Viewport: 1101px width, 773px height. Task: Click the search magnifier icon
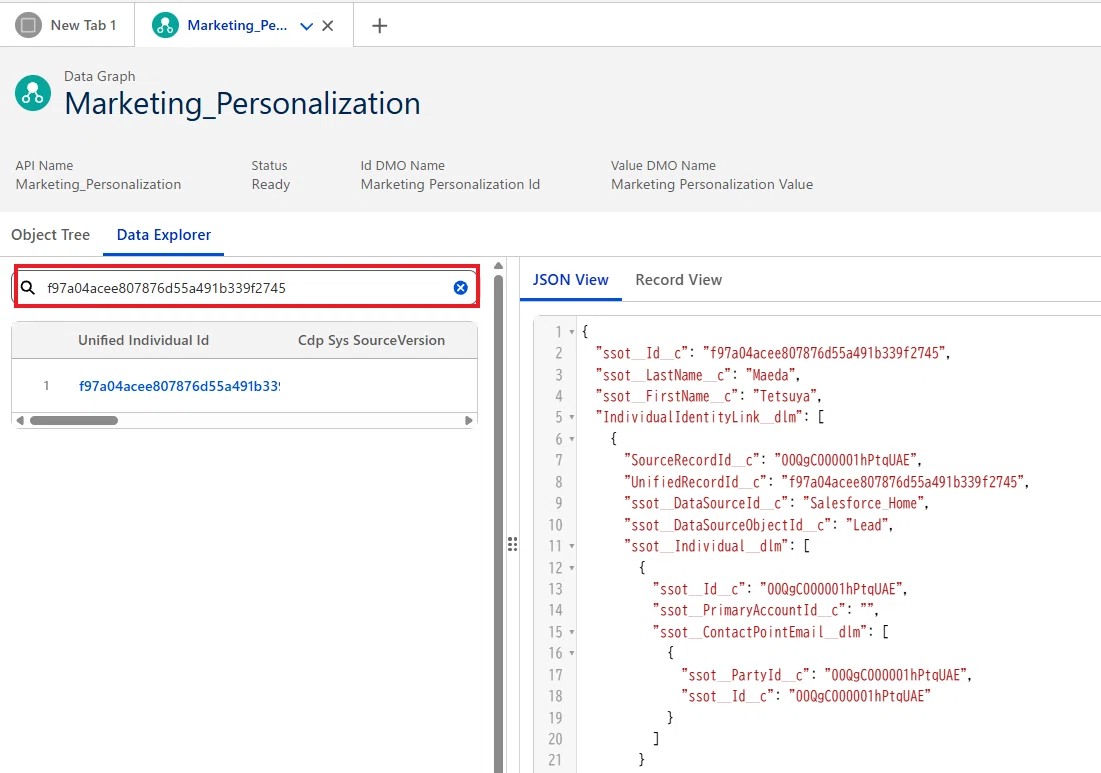[28, 288]
